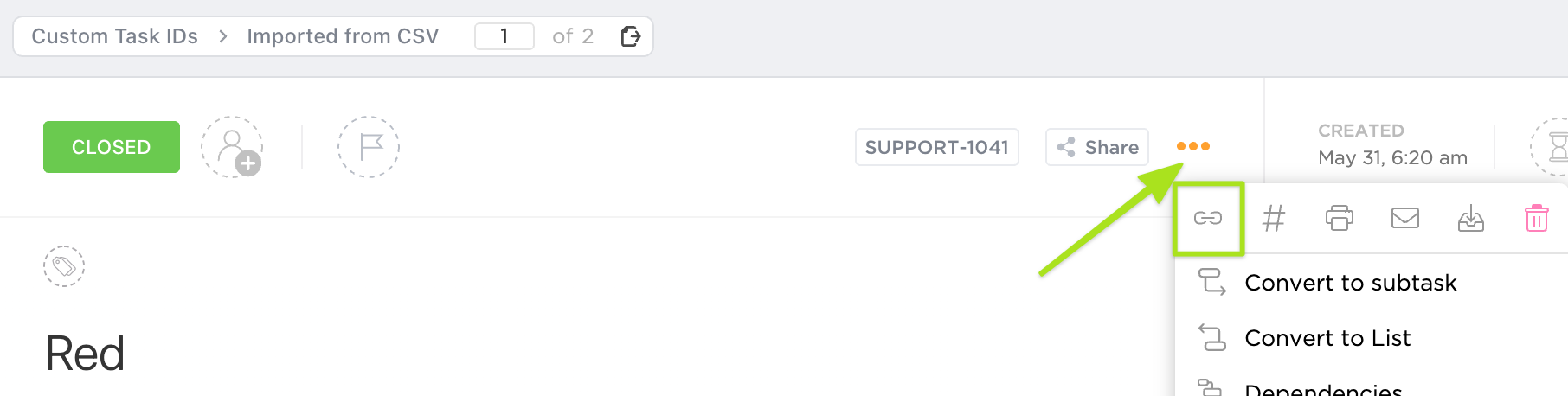Select Convert to subtask
This screenshot has height=396, width=1568.
pyautogui.click(x=1350, y=283)
